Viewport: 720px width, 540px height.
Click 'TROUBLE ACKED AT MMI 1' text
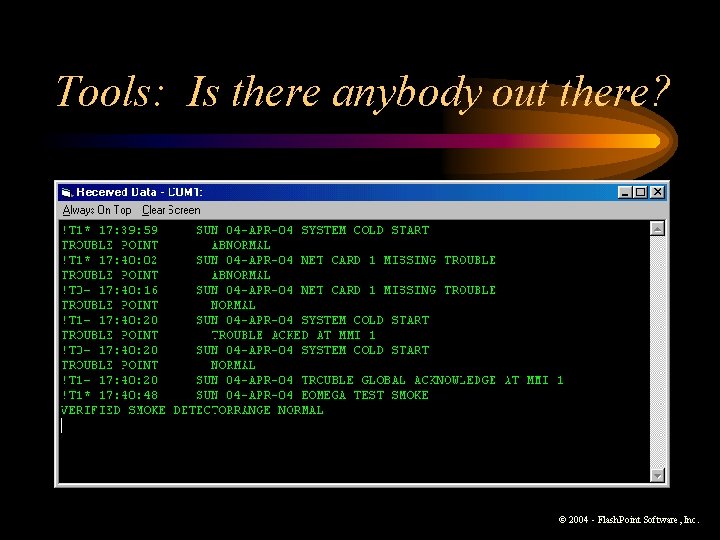click(293, 335)
